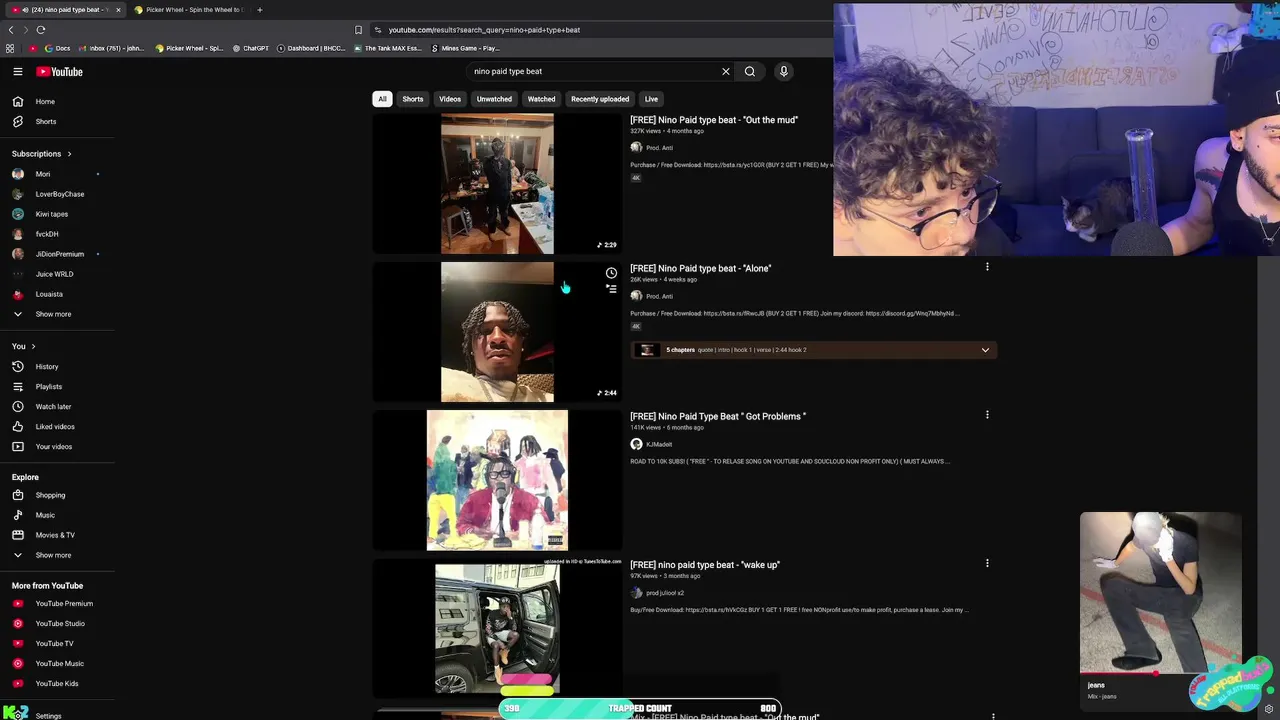This screenshot has width=1280, height=720.
Task: Open the YouTube hamburger guide menu
Action: click(18, 71)
